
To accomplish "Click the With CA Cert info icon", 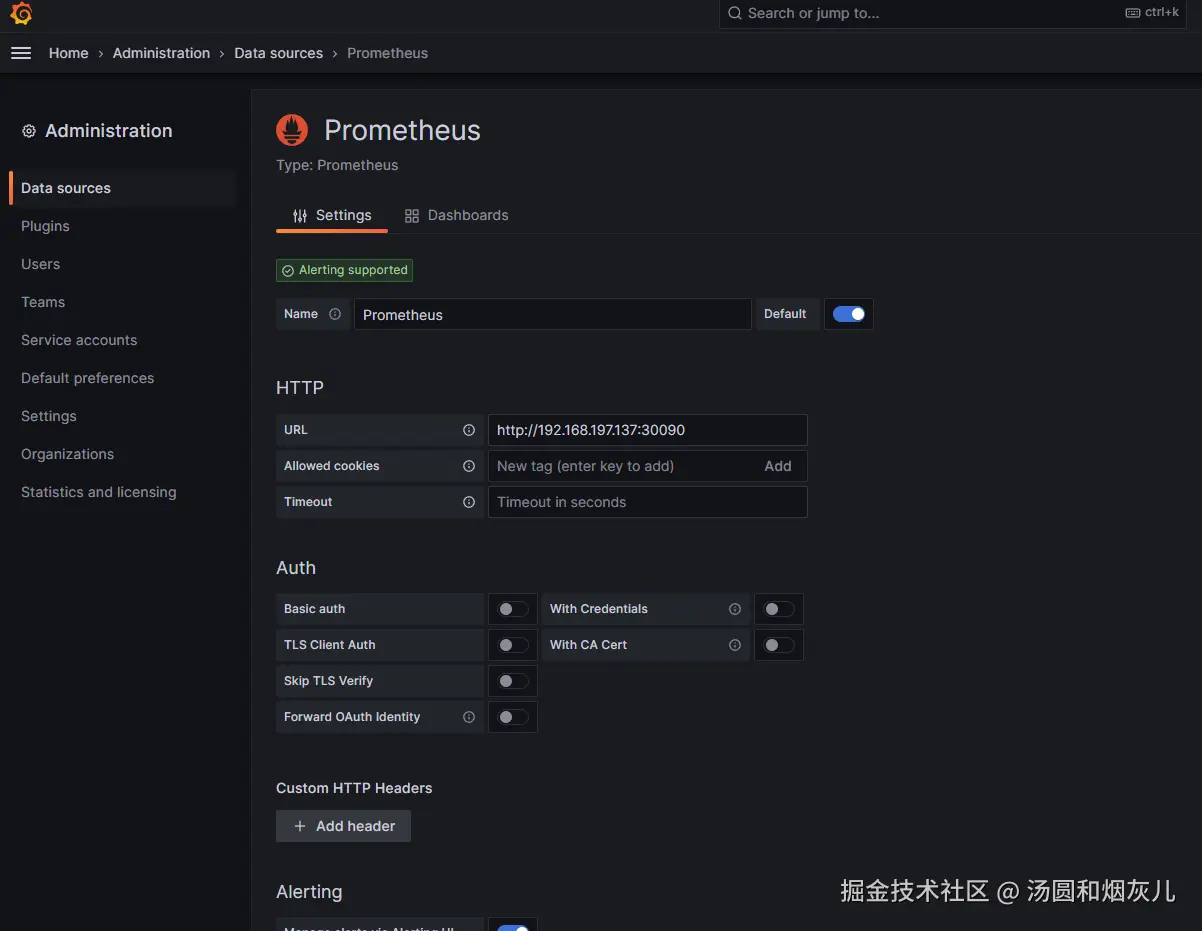I will click(735, 645).
